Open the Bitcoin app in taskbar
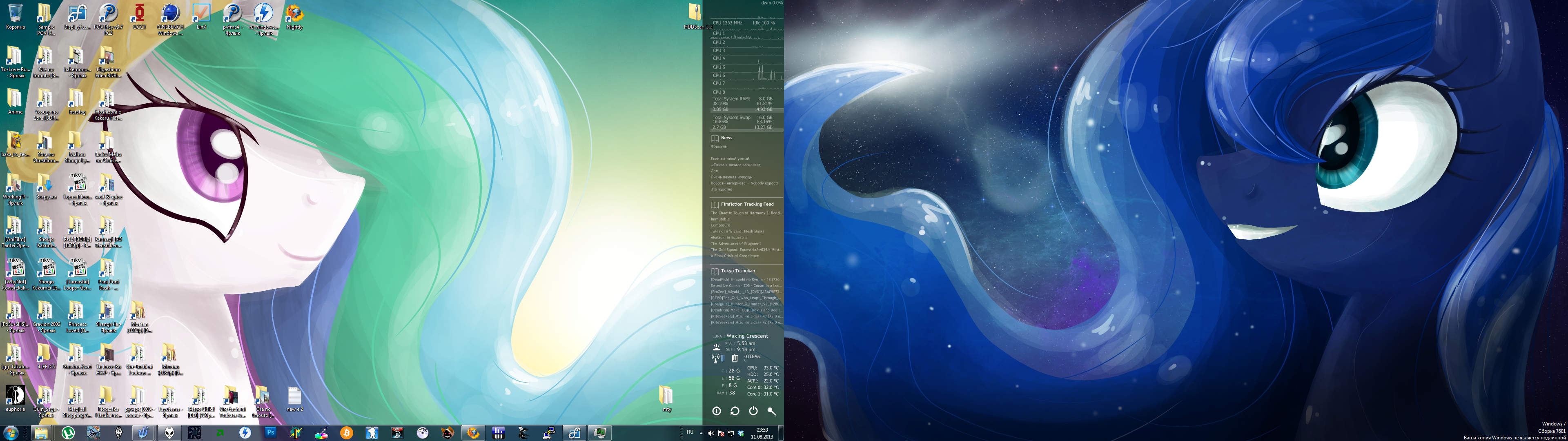 tap(346, 433)
